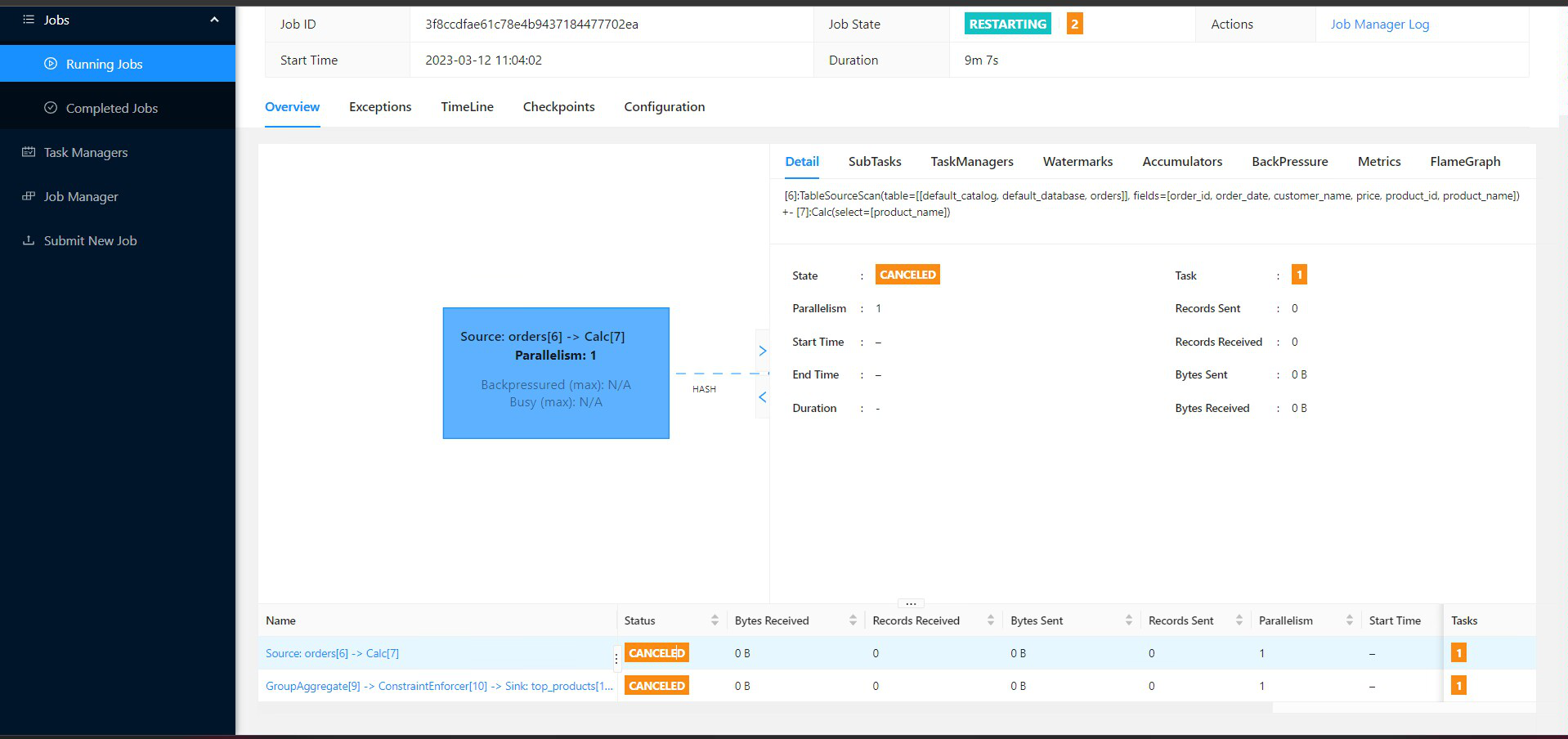
Task: Sort table by Records Received column
Action: click(991, 620)
